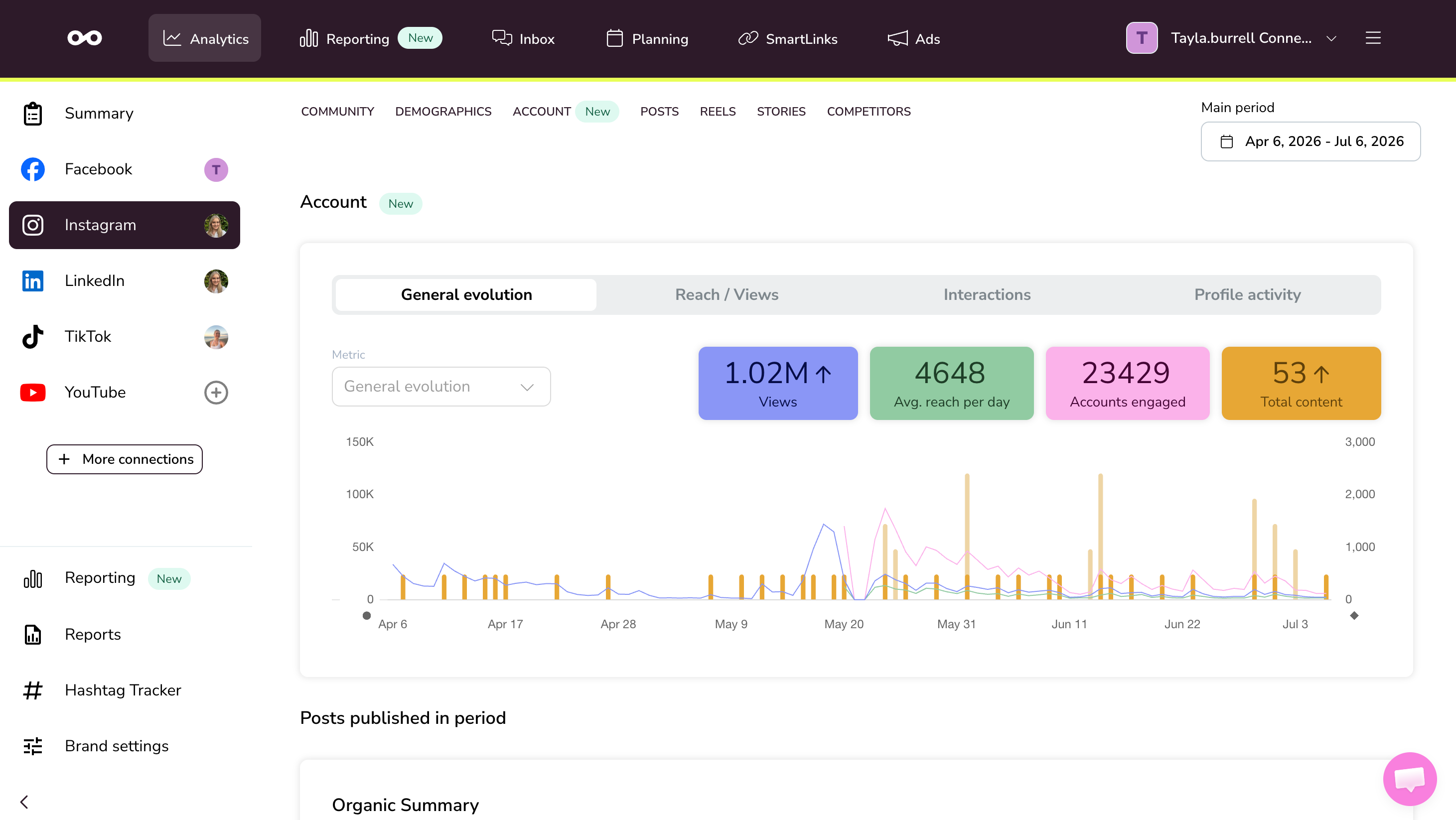
Task: Open the hamburger menu icon
Action: 1373,38
